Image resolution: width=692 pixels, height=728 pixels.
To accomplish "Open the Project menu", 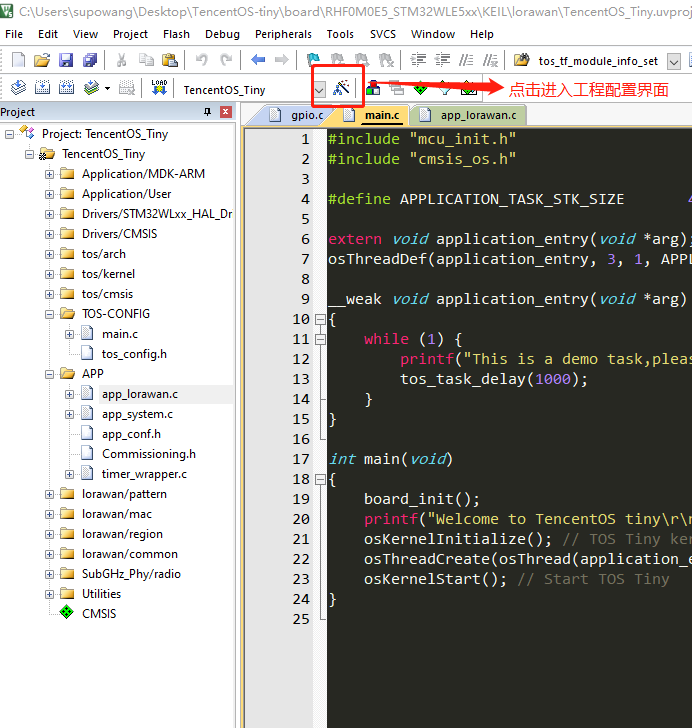I will 131,34.
